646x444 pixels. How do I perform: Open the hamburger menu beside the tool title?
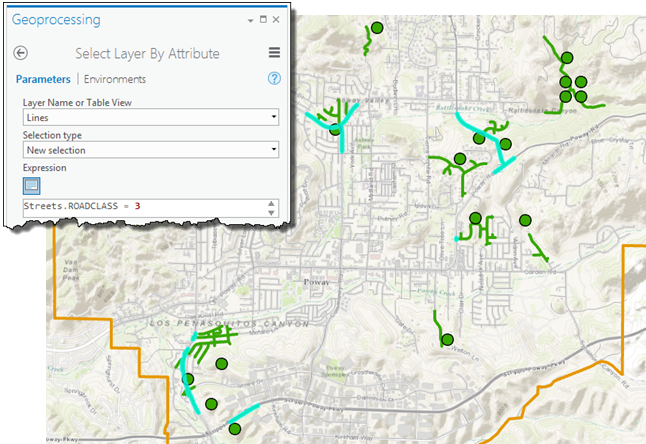point(274,54)
